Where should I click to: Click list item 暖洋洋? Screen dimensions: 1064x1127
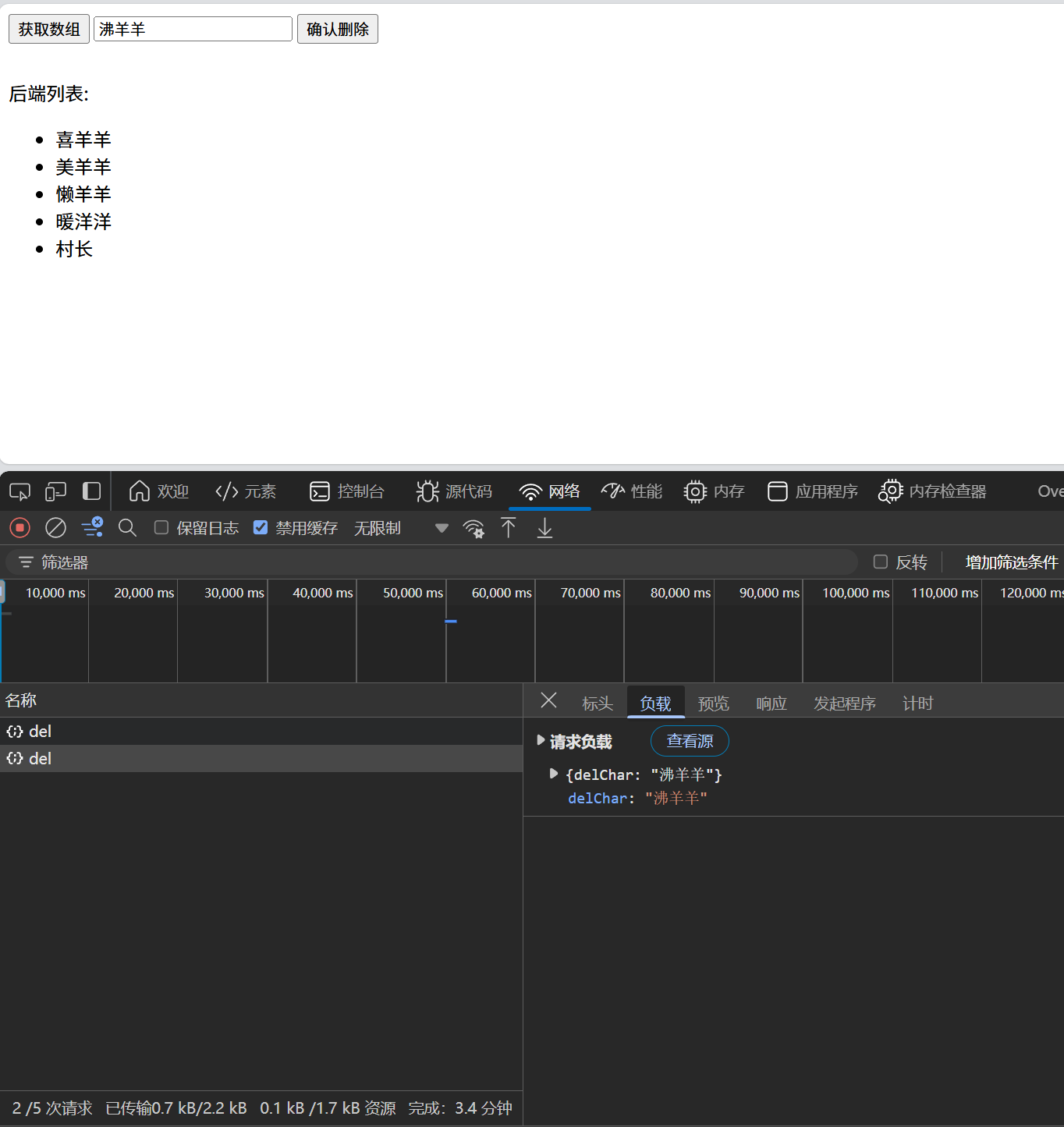(83, 222)
